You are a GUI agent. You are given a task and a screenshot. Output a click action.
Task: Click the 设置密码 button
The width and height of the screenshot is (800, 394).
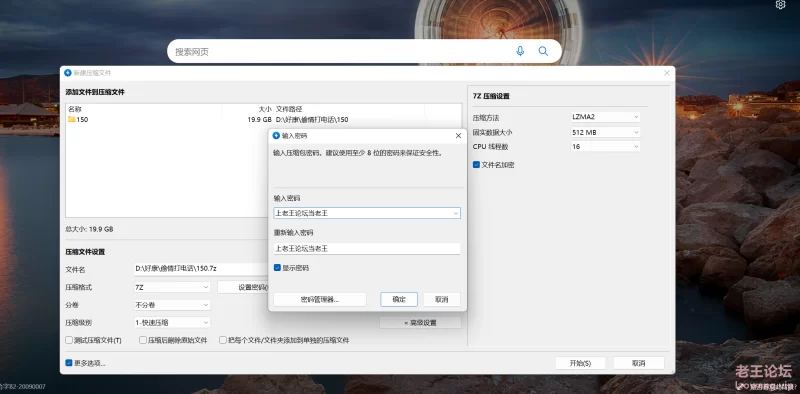[243, 287]
